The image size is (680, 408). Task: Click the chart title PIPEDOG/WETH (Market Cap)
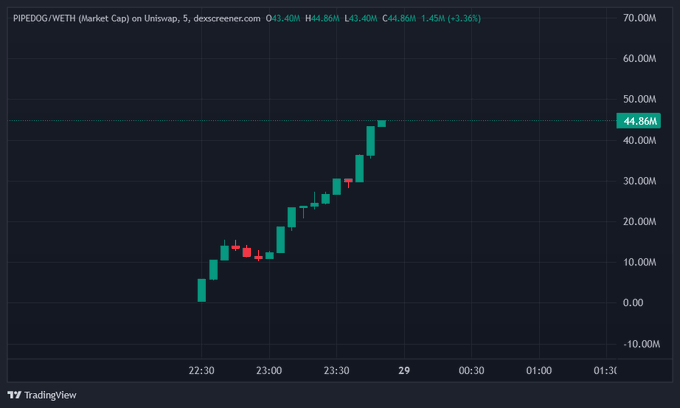(71, 18)
